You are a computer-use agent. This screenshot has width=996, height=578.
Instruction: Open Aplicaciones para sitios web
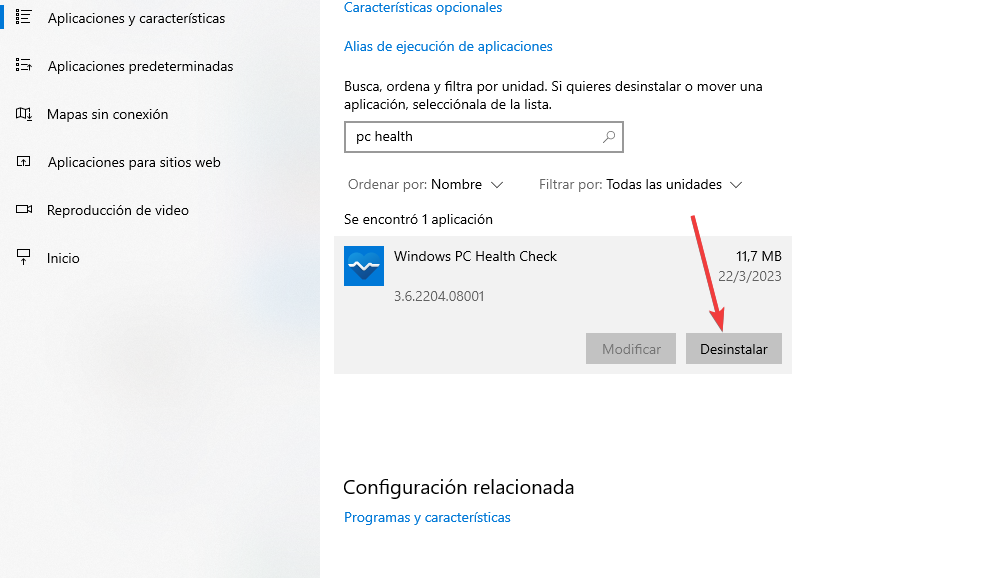point(134,162)
